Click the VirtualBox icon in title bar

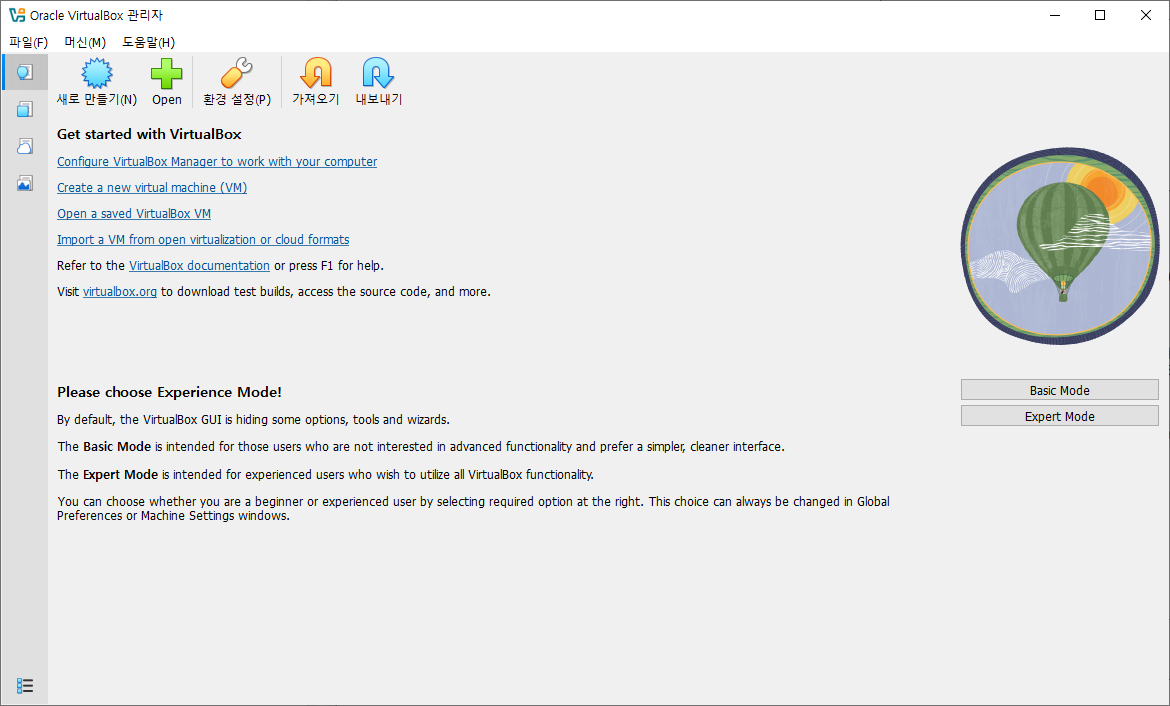tap(16, 15)
